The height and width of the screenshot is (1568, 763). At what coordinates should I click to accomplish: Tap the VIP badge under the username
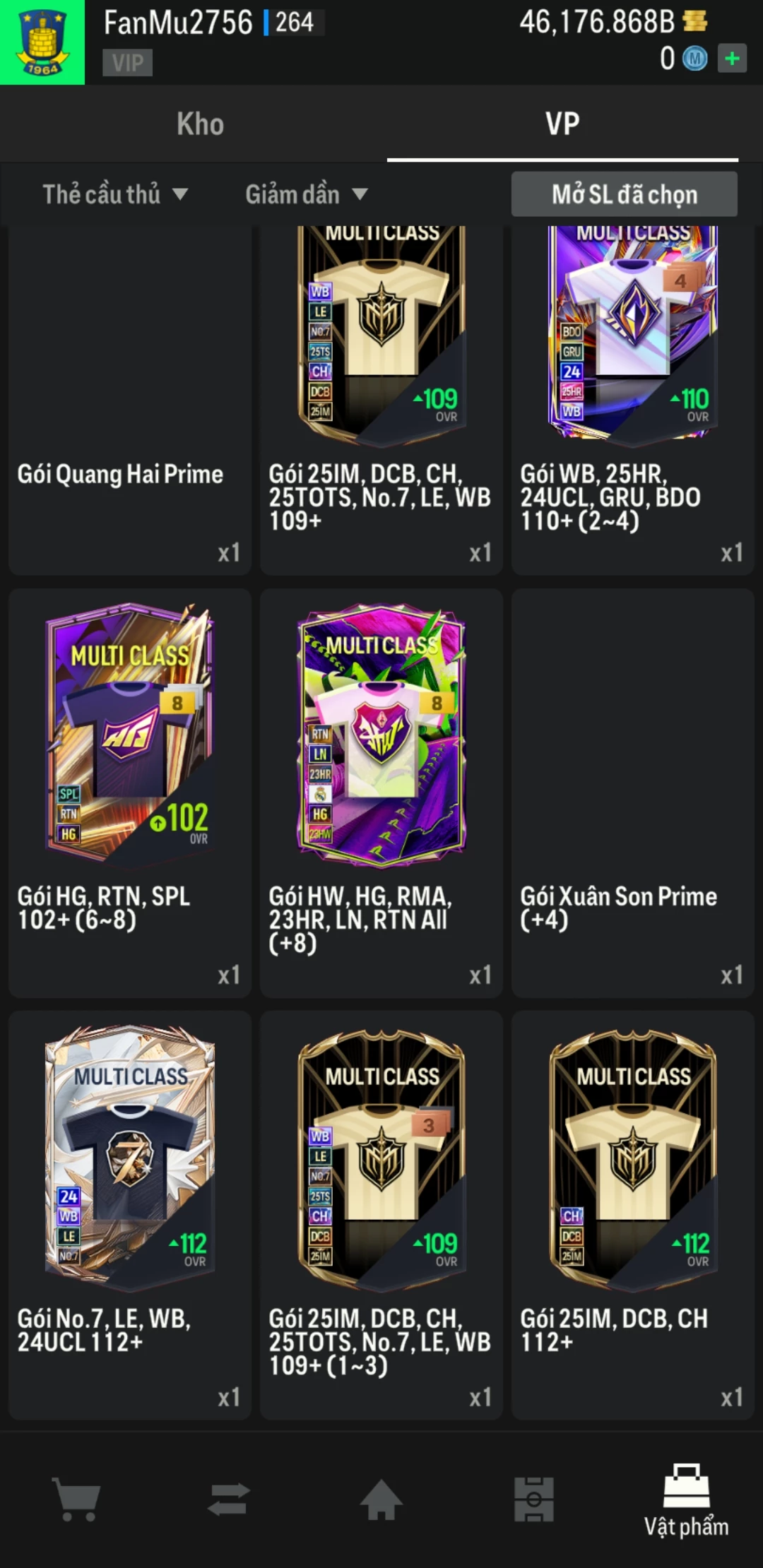tap(127, 63)
